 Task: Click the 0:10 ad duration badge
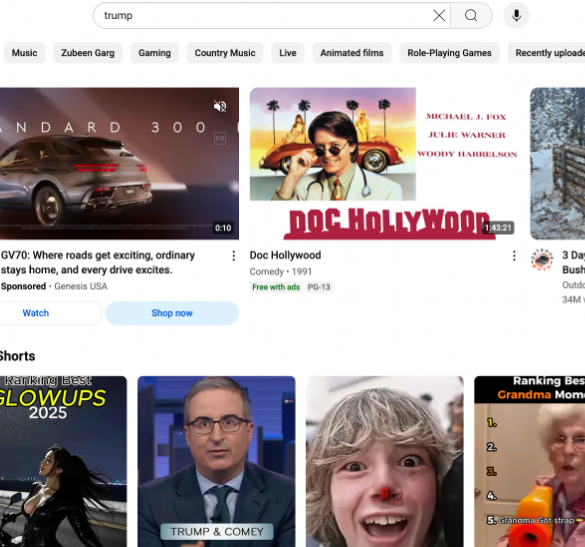[223, 228]
